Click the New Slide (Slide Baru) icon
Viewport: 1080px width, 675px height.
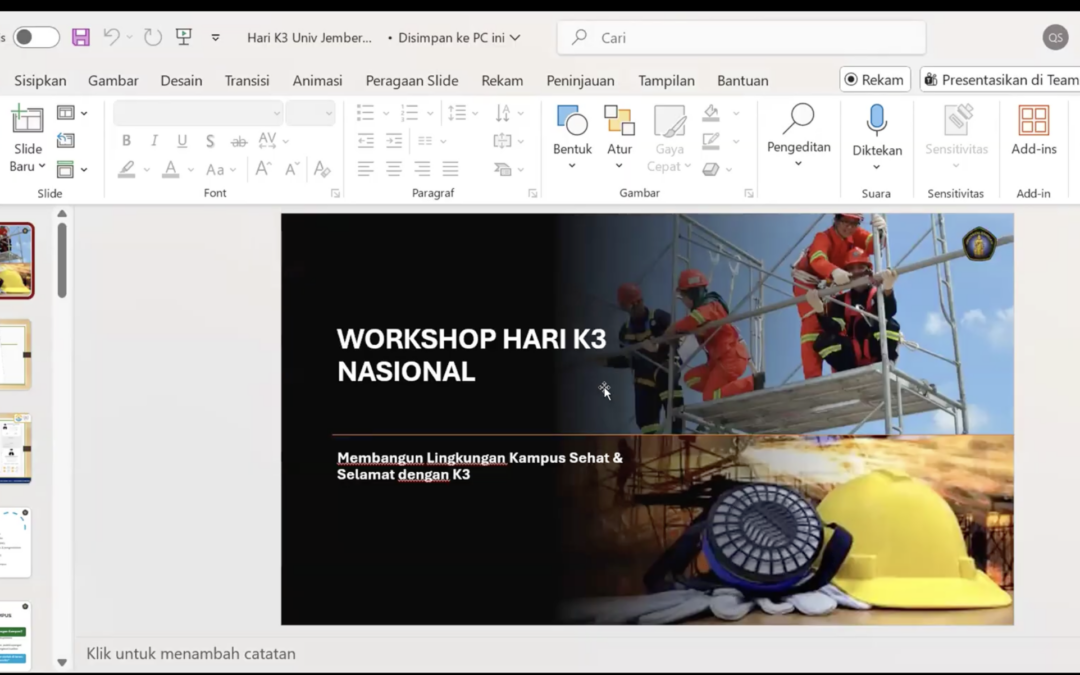(x=27, y=121)
